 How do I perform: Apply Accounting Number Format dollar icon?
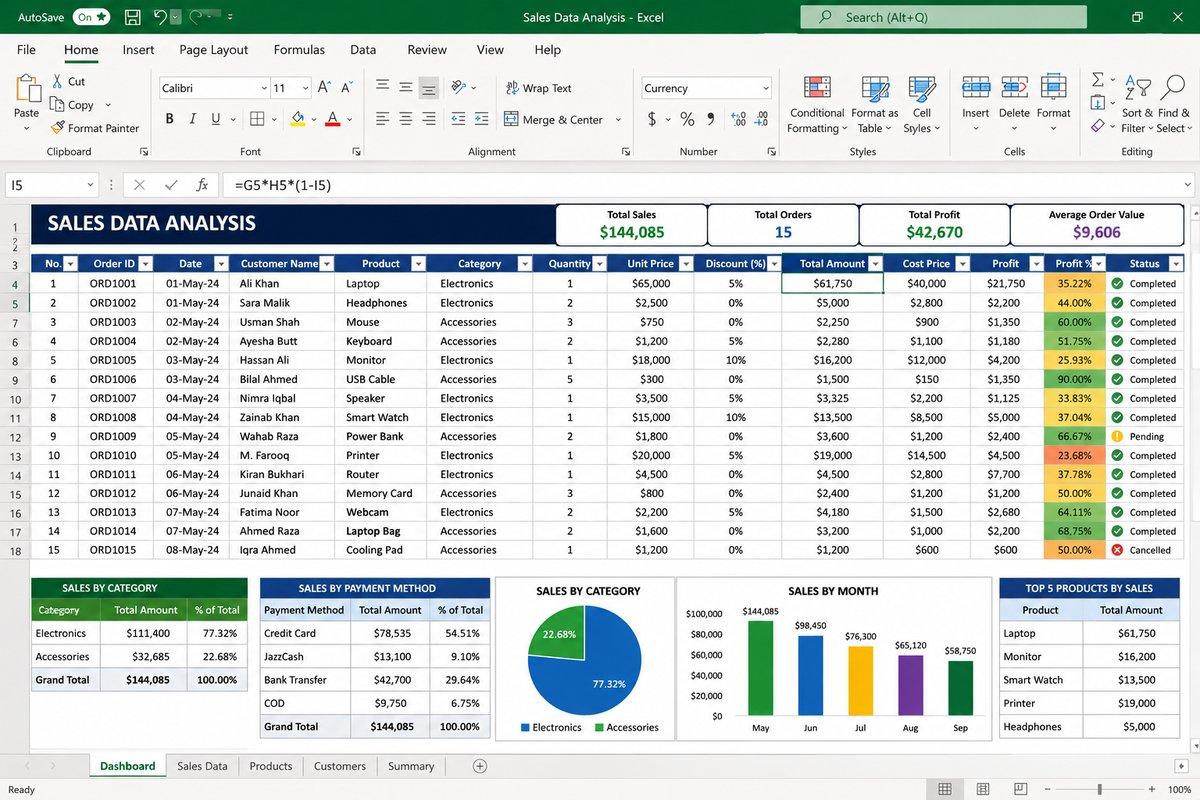652,119
